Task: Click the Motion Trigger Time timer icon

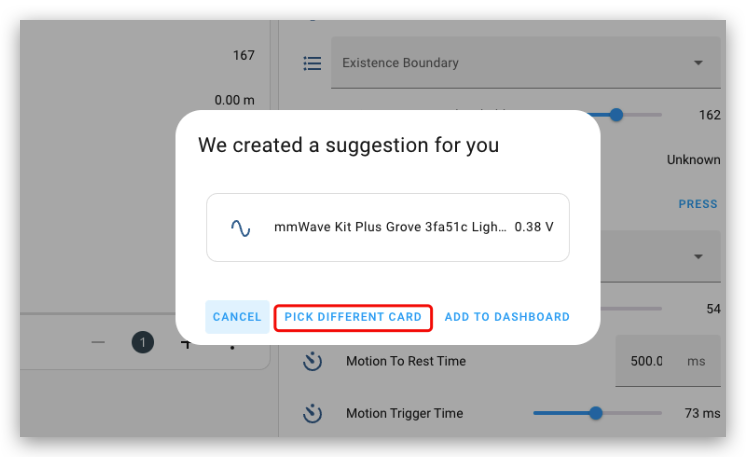Action: pyautogui.click(x=312, y=413)
